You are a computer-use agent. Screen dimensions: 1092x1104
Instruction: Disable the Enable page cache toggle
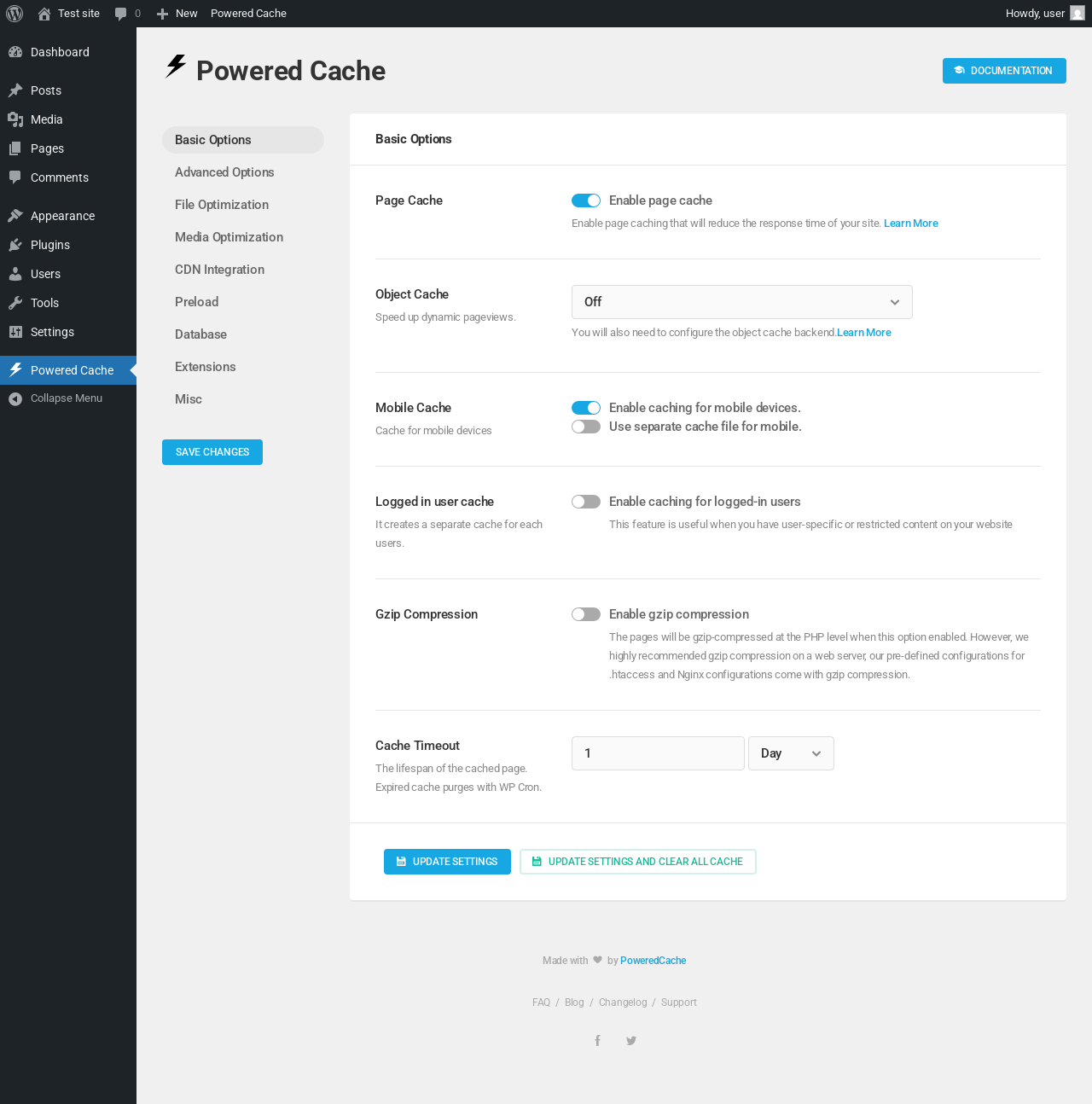[x=586, y=200]
